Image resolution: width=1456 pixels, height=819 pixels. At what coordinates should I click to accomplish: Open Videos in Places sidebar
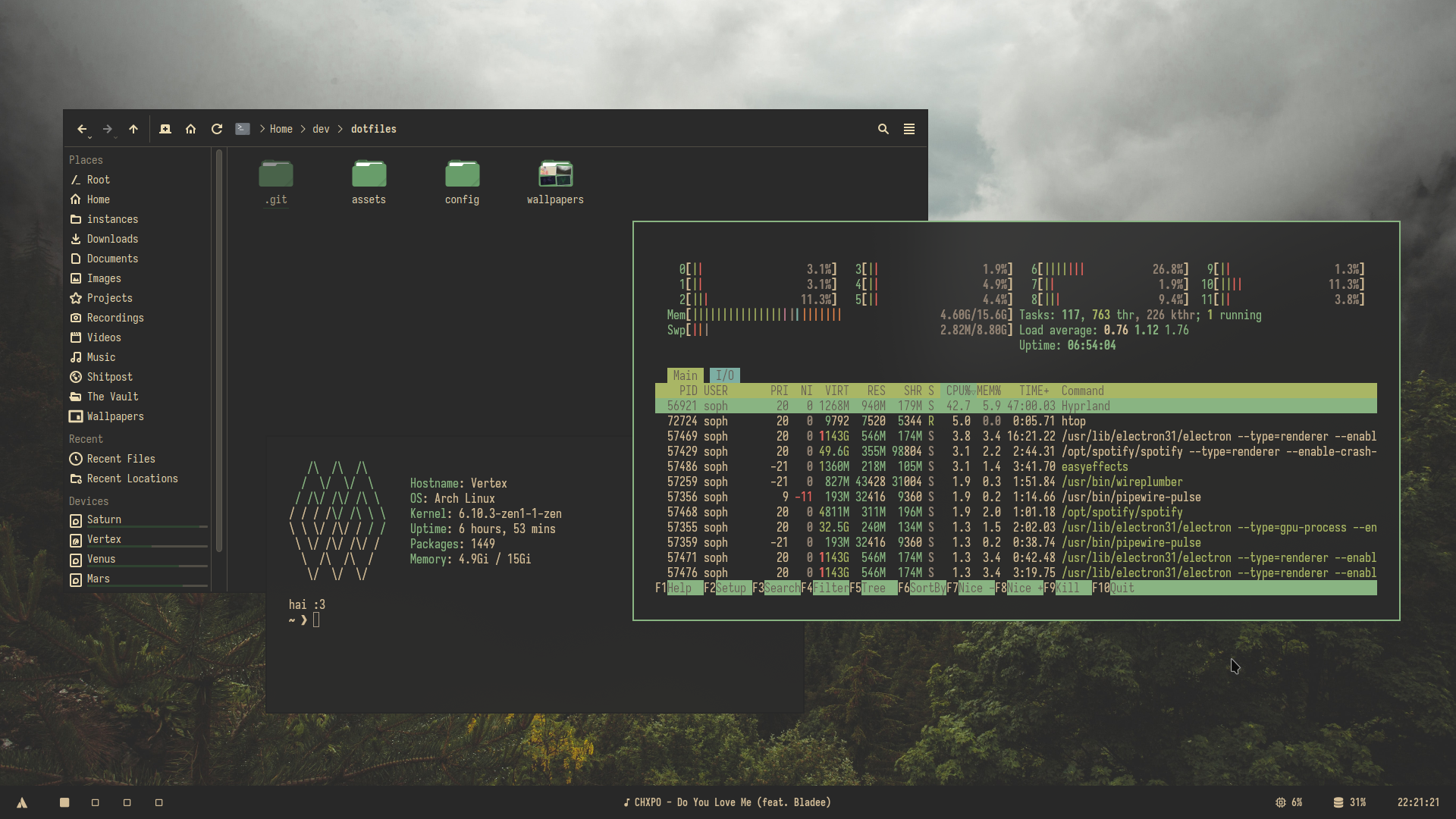[136, 337]
